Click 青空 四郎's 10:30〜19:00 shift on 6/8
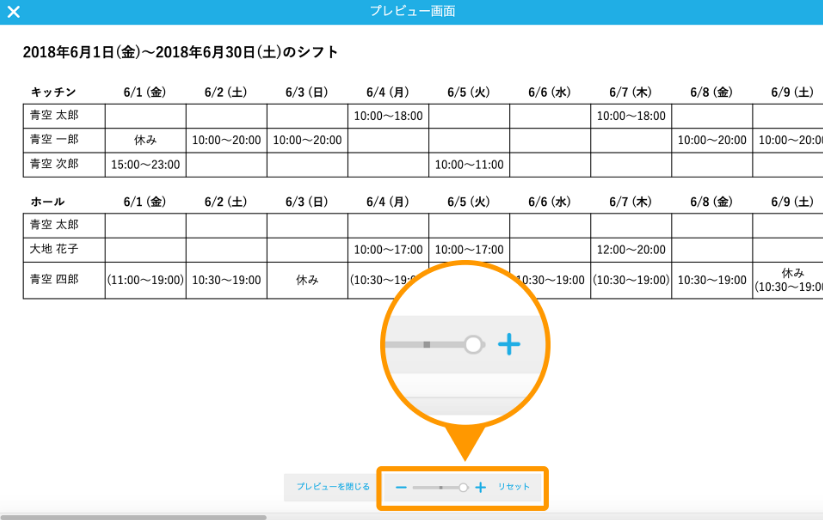Viewport: 823px width, 520px height. [712, 280]
